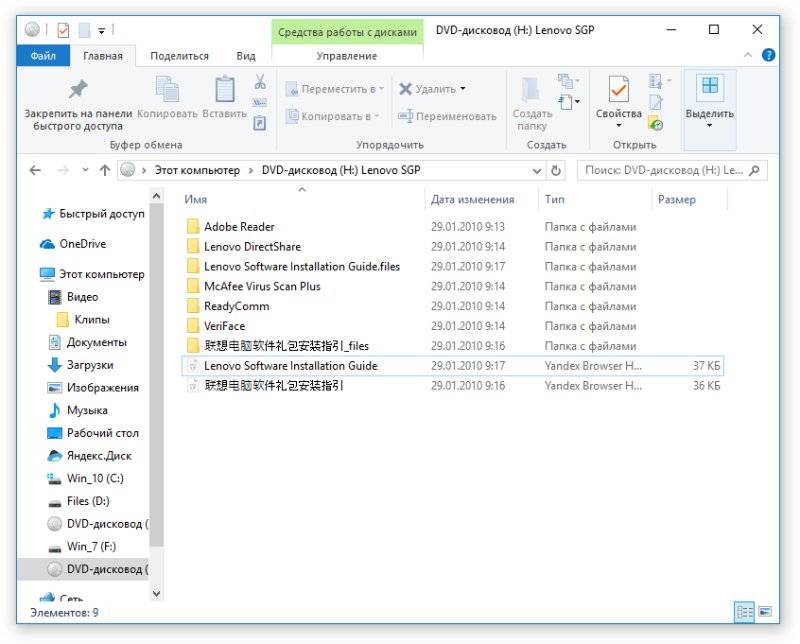Viewport: 800px width, 644px height.
Task: Click the Properties checkmark icon
Action: point(618,89)
